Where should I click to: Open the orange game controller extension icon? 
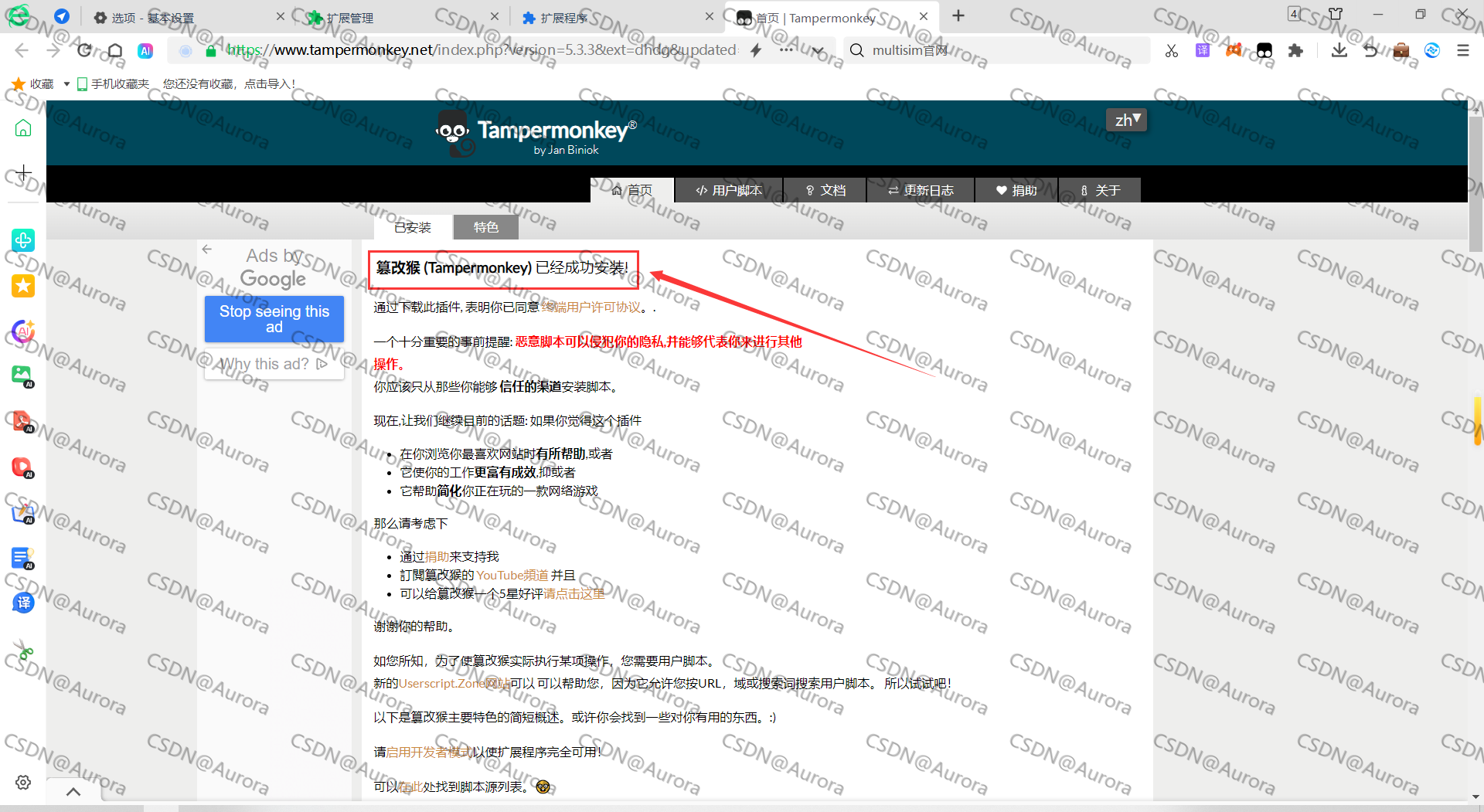coord(1234,49)
